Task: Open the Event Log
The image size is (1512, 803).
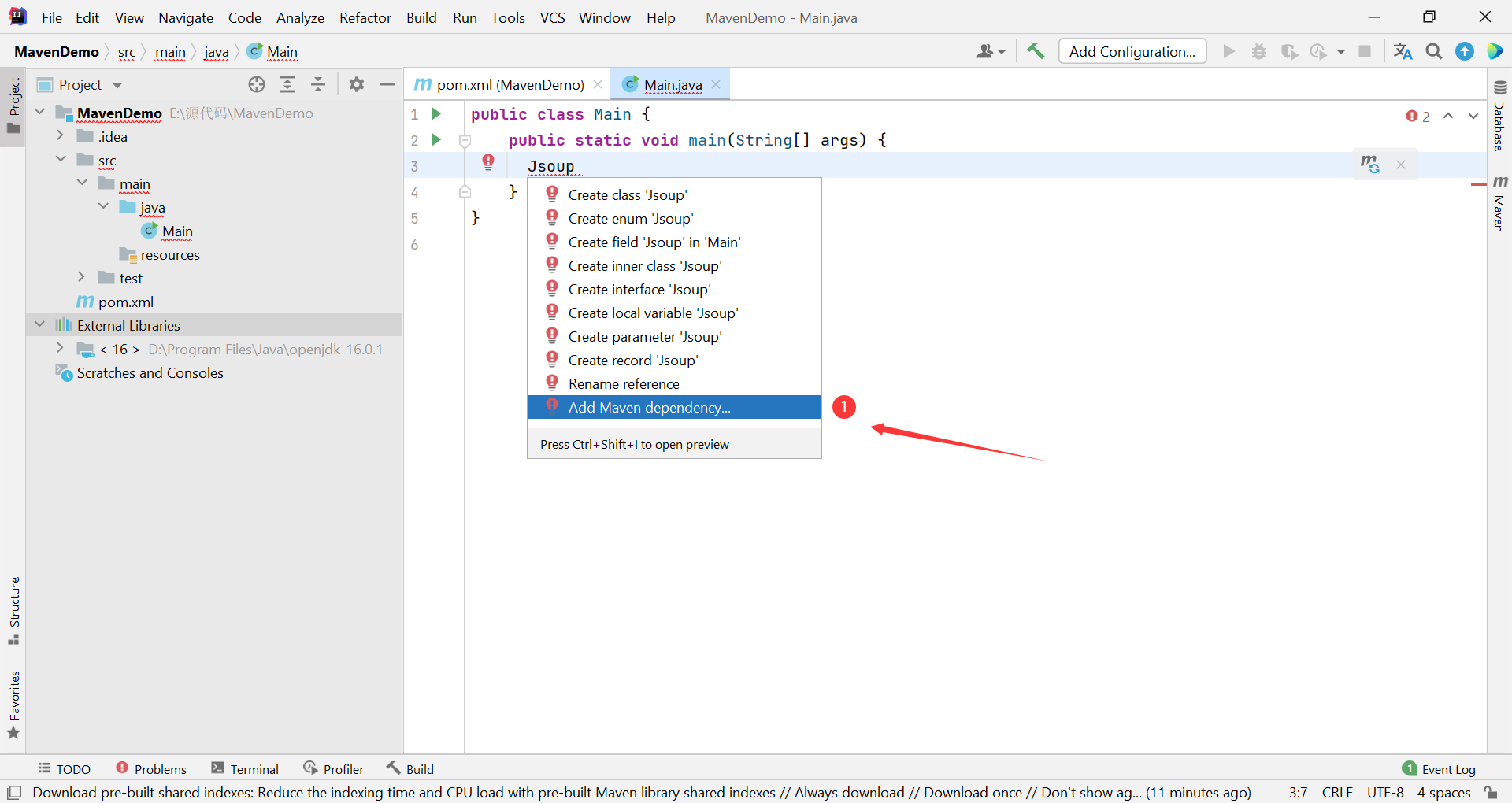Action: point(1439,769)
